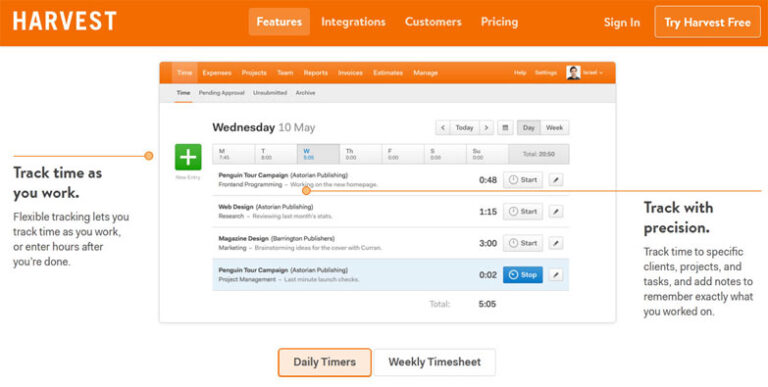This screenshot has height=387, width=768.
Task: Go to previous day arrow
Action: [x=443, y=128]
